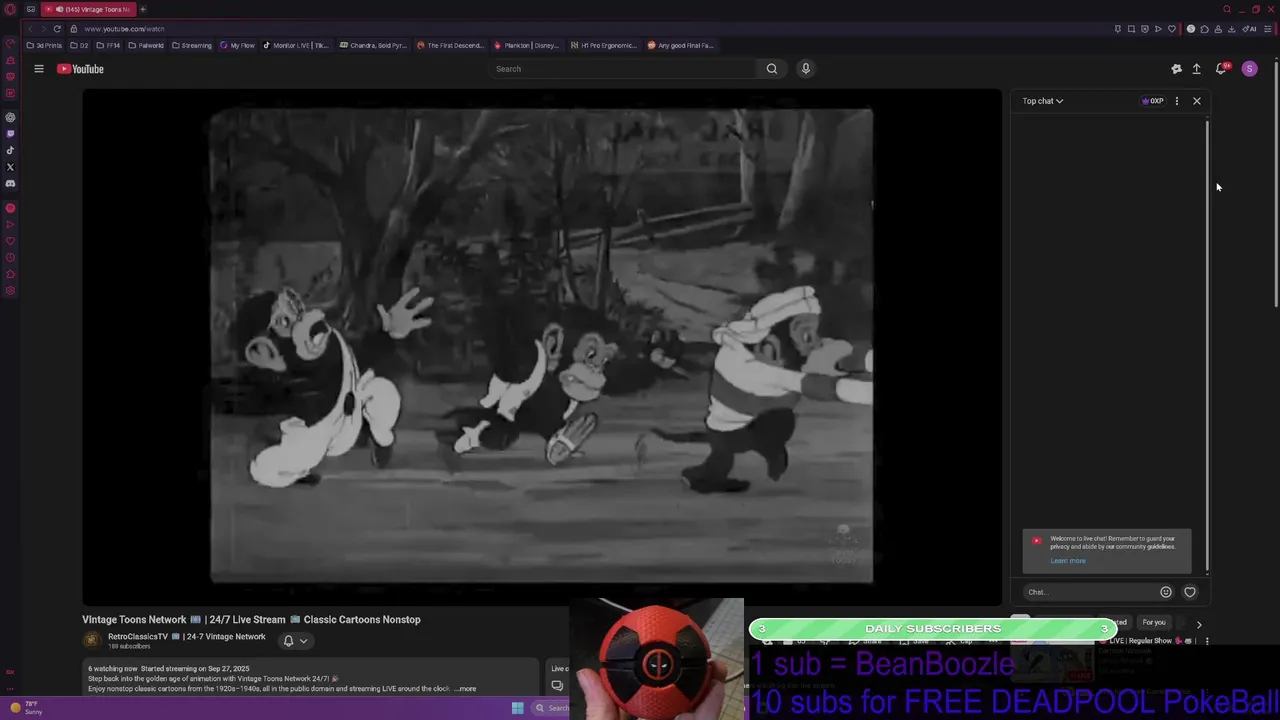Open the Opera GX logo menu
The image size is (1280, 720).
(x=10, y=9)
